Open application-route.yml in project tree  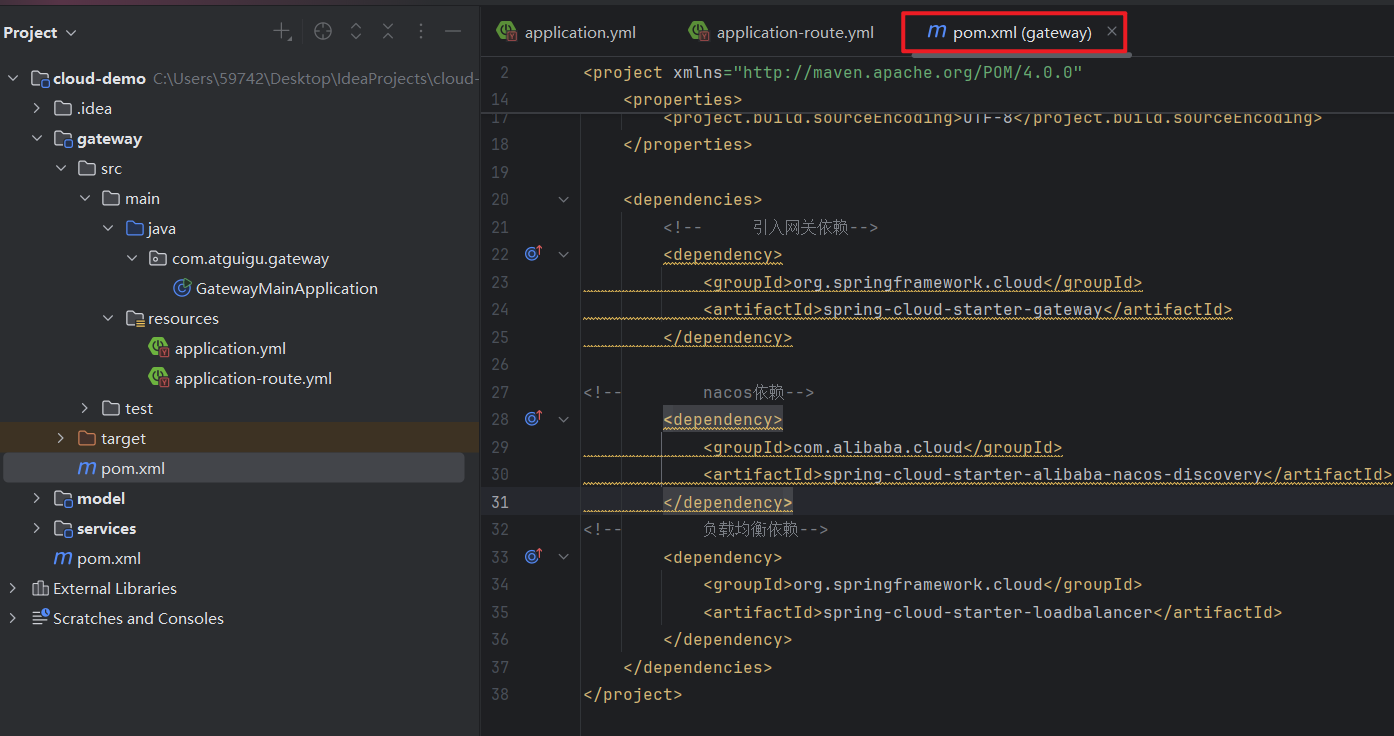[x=253, y=379]
